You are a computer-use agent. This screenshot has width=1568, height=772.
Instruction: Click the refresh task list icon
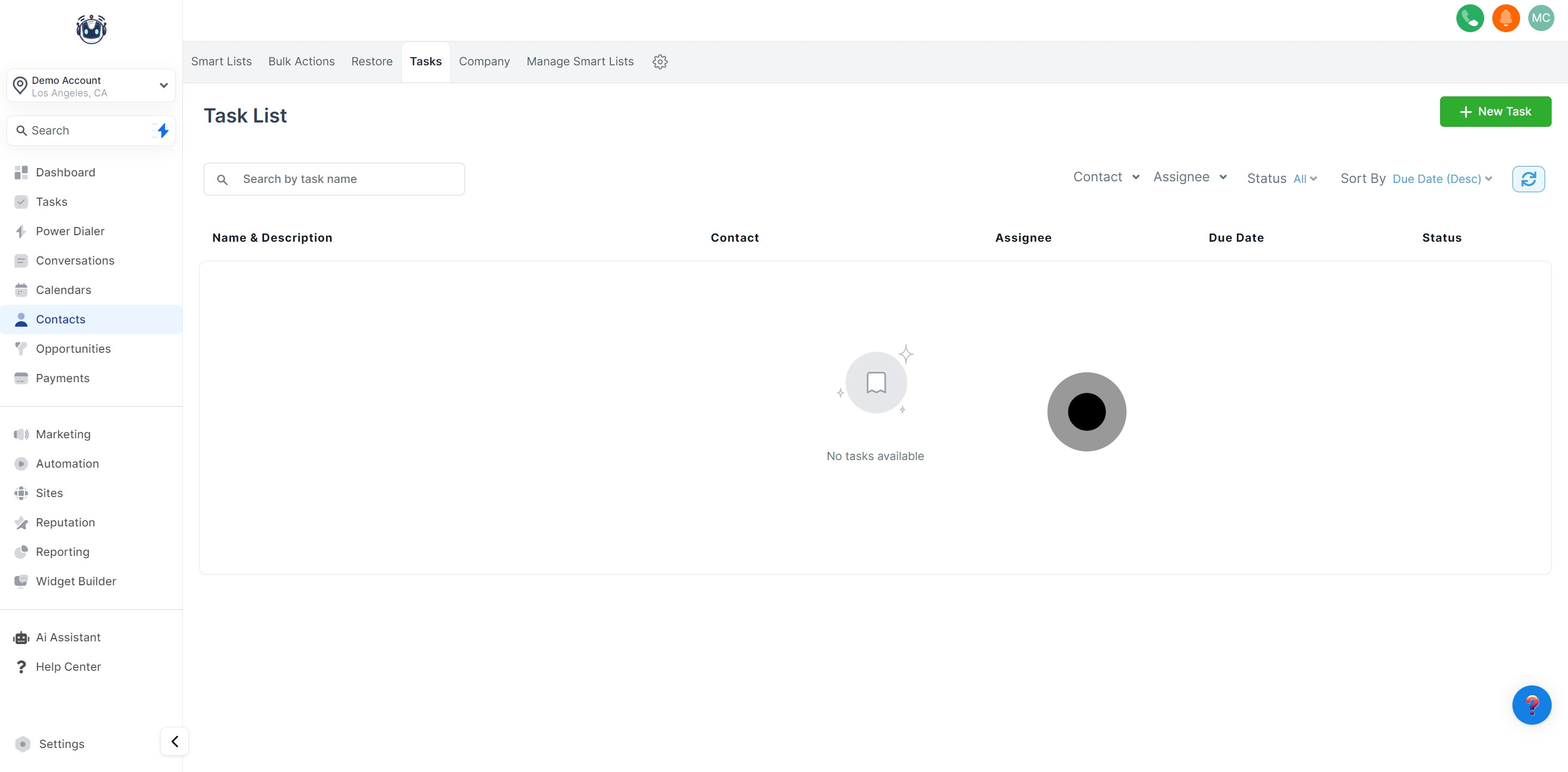pos(1528,179)
